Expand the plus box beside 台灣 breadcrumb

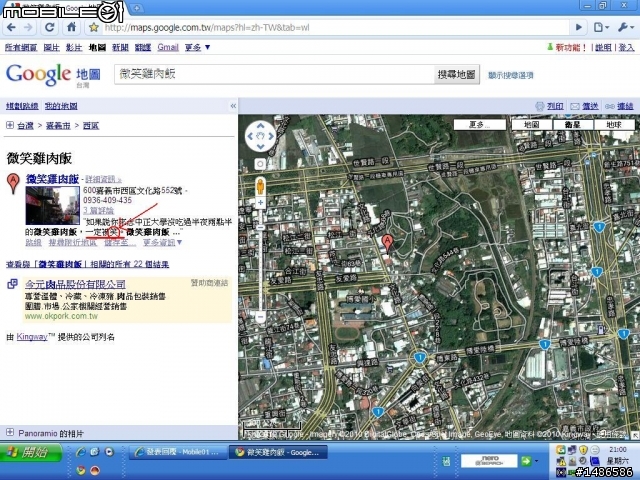(x=10, y=125)
